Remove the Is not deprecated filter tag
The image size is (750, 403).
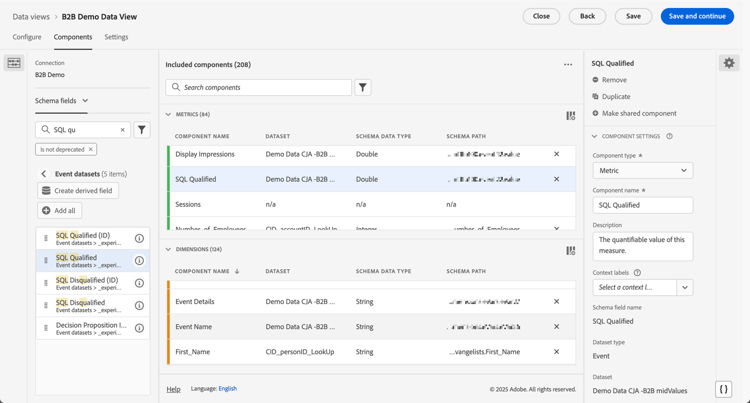click(x=91, y=150)
